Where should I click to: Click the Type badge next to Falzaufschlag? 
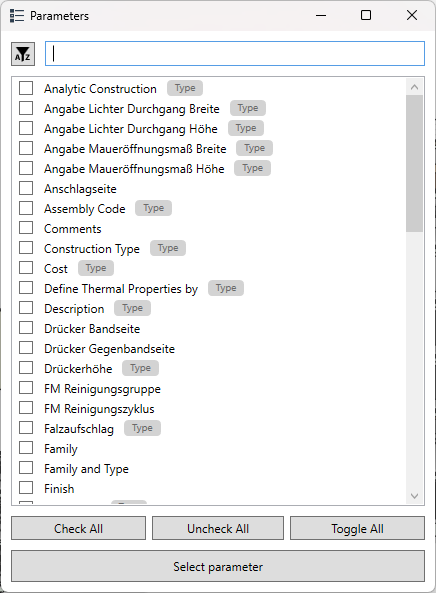142,428
